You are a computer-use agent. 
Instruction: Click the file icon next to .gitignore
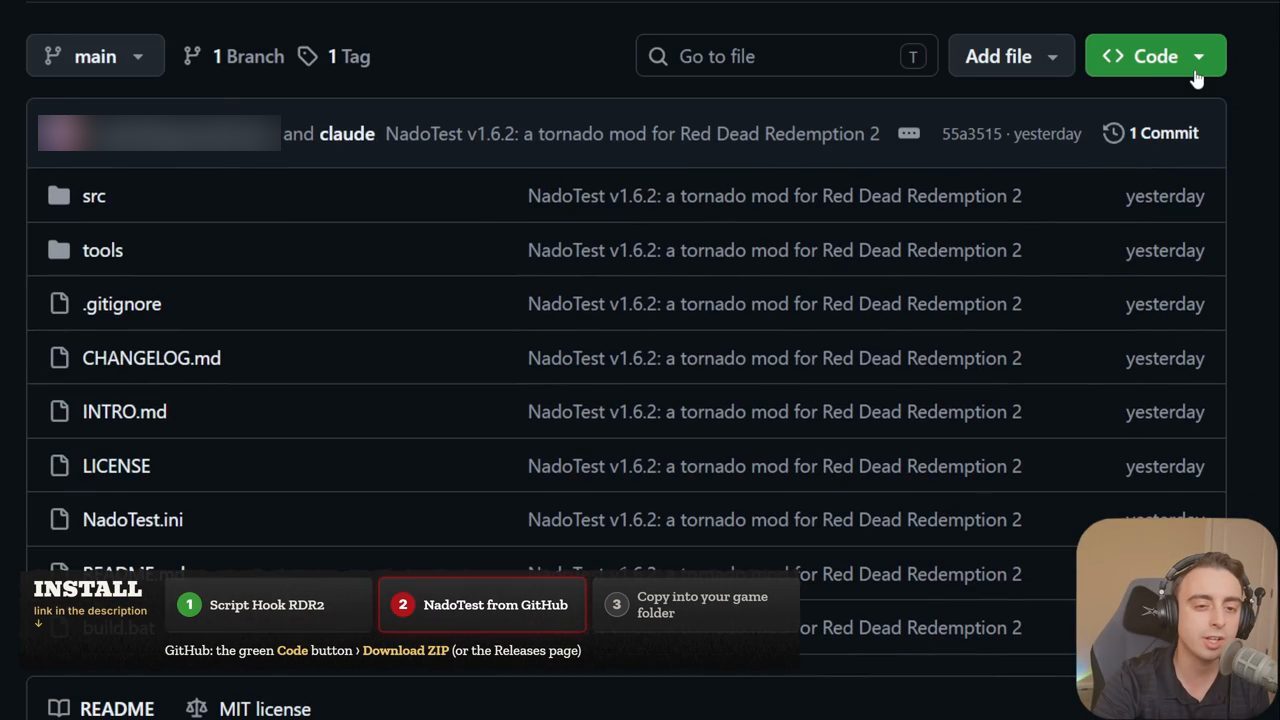(x=59, y=304)
